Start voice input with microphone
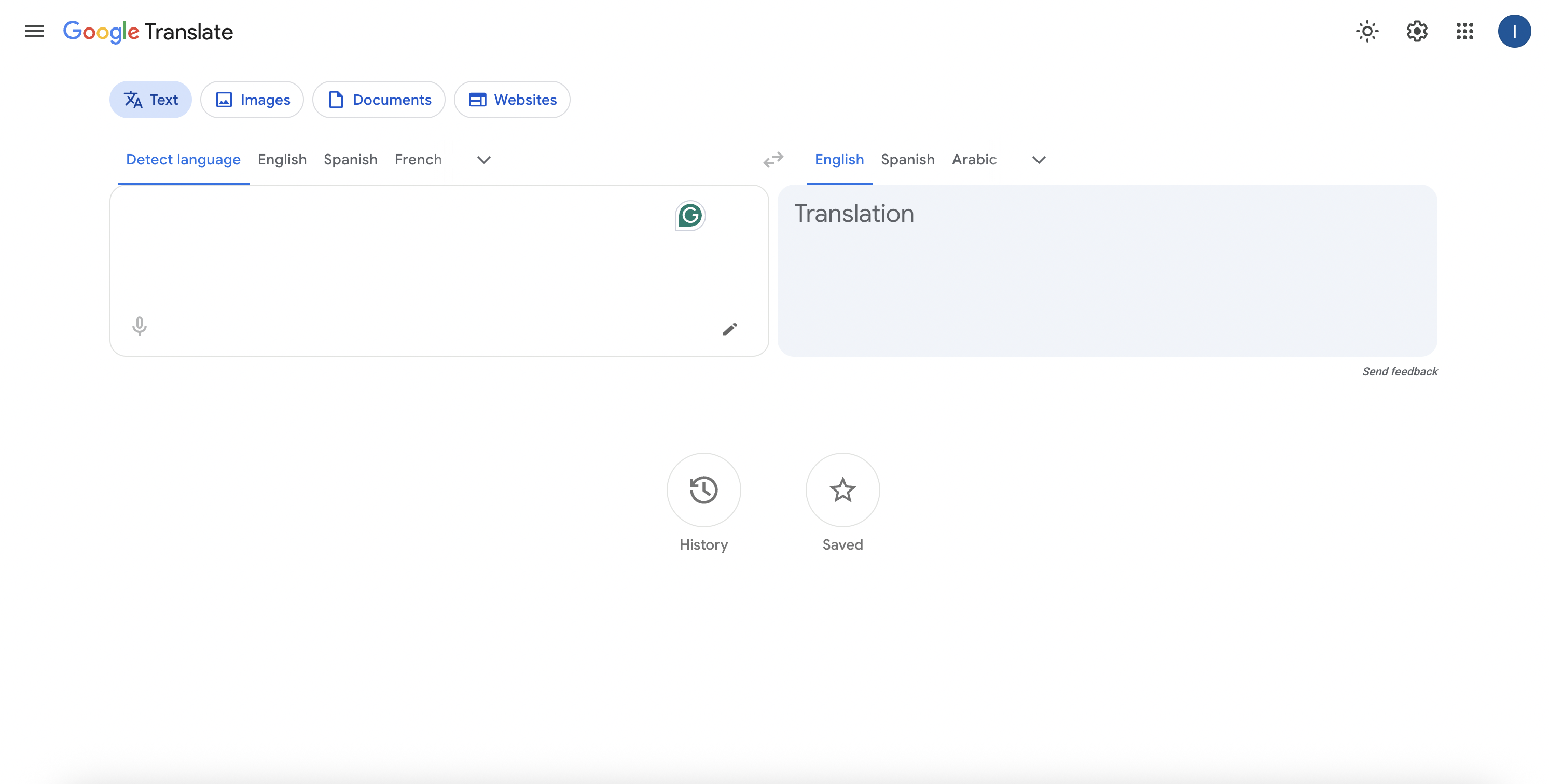 [139, 327]
